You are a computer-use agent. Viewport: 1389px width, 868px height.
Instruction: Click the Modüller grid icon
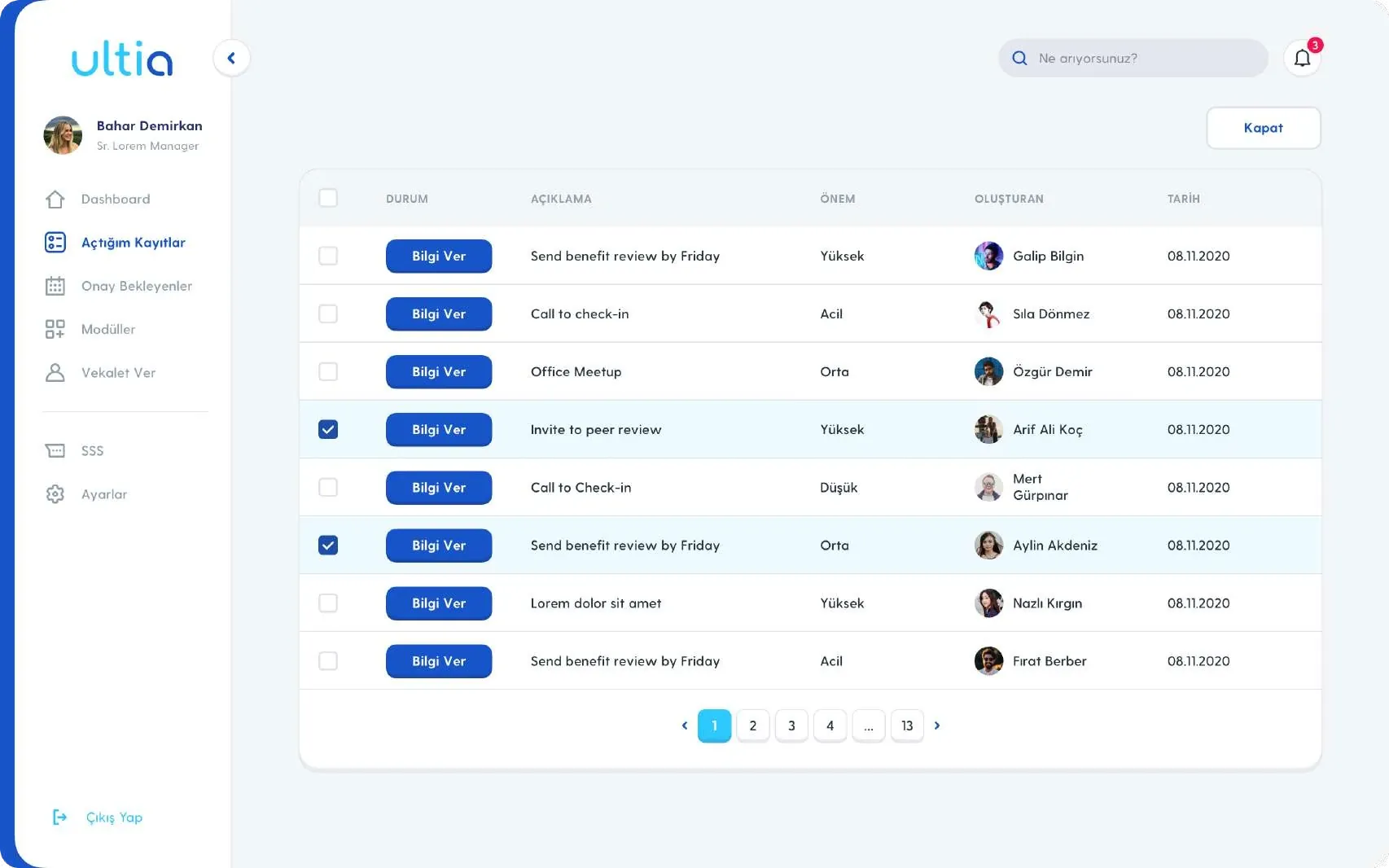tap(55, 329)
